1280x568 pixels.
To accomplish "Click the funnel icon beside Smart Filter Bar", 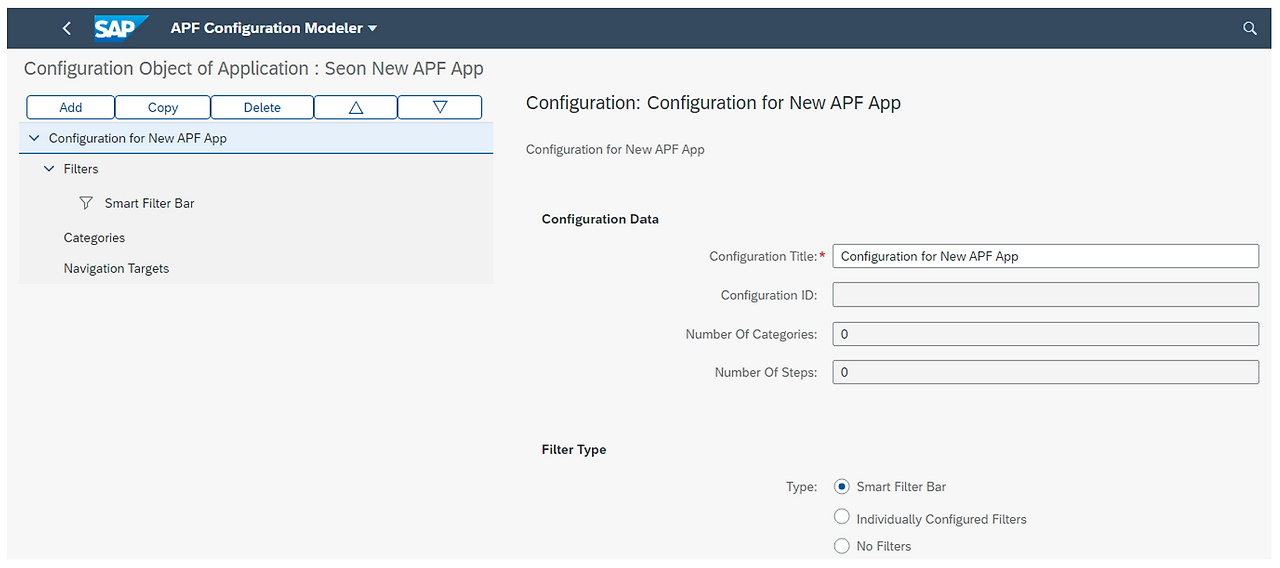I will coord(86,203).
